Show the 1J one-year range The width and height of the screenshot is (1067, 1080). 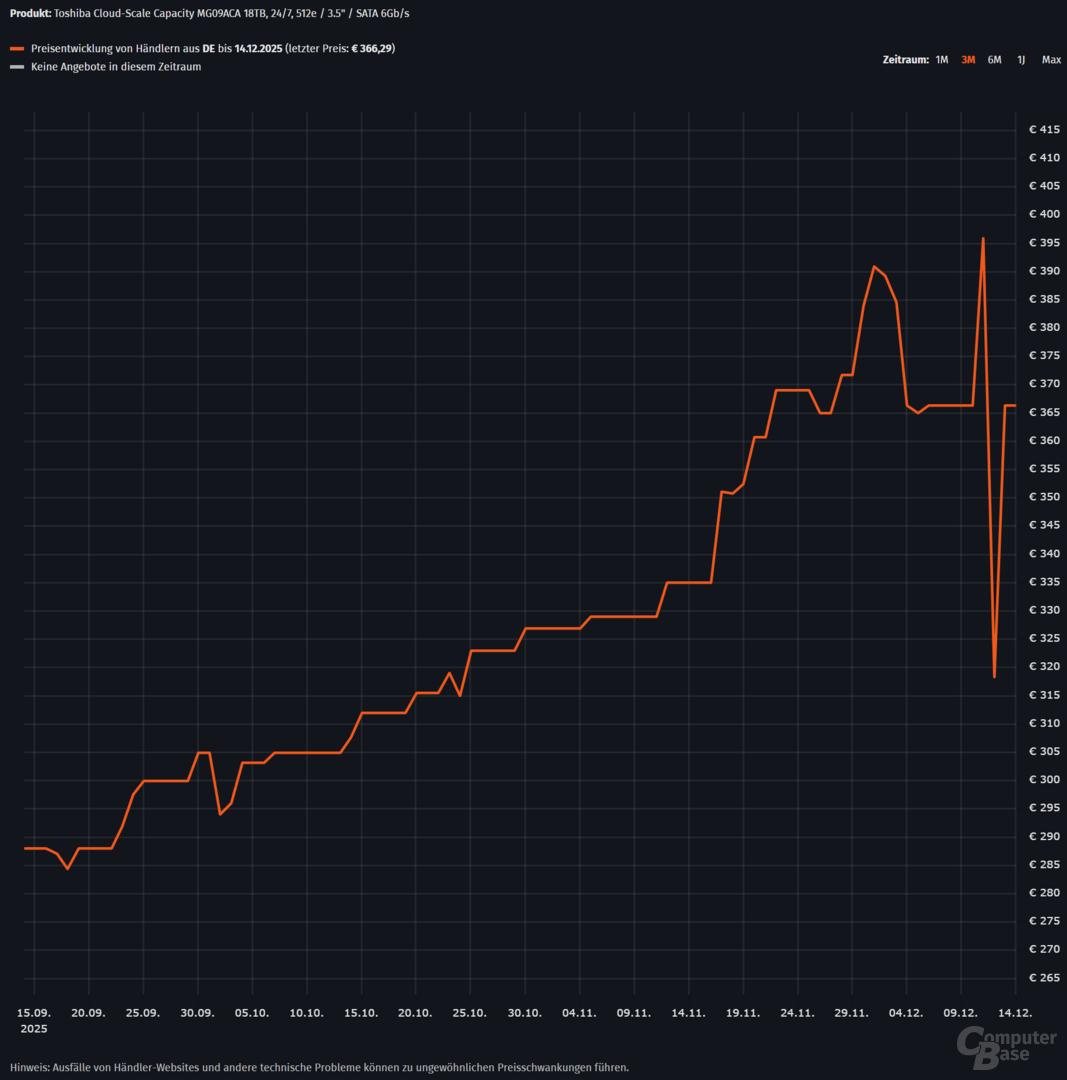point(1021,60)
